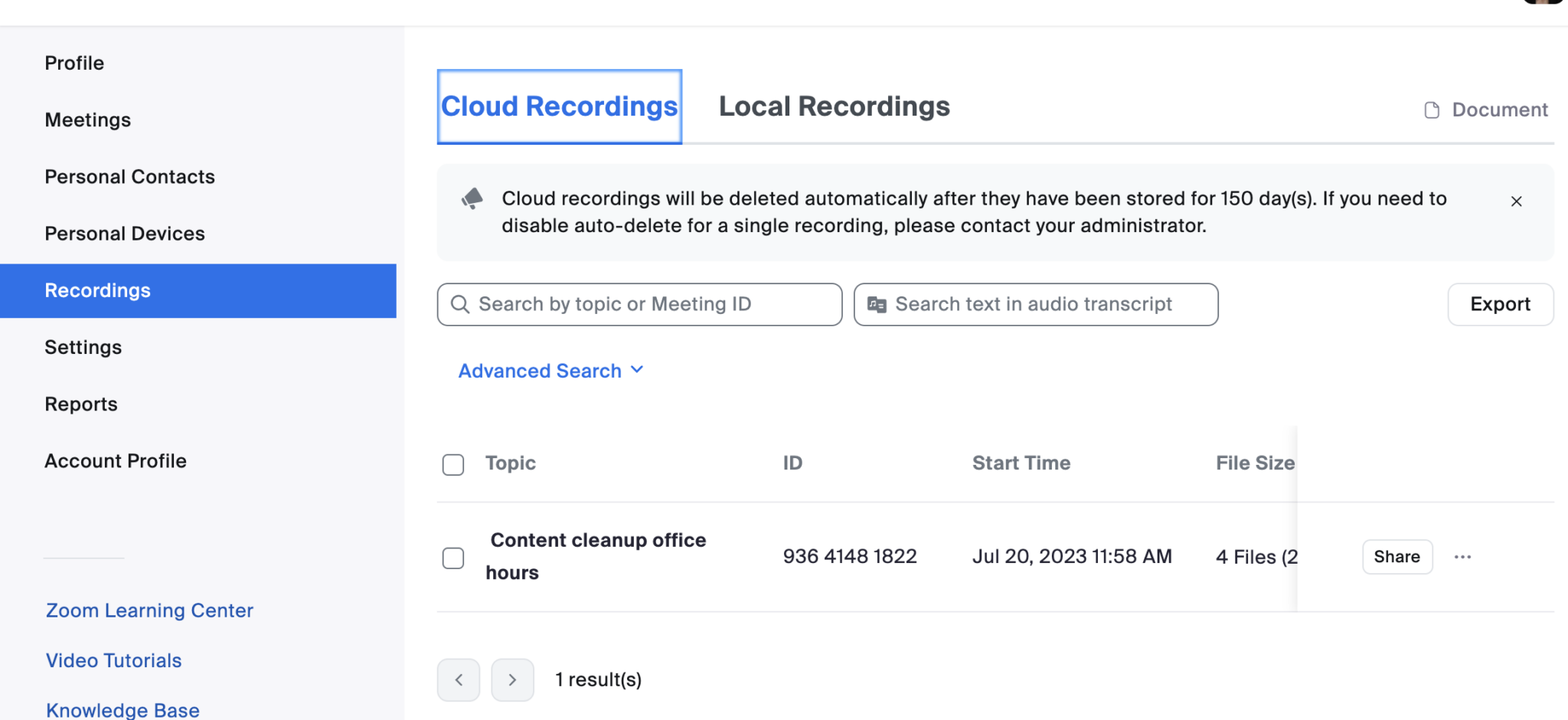Go to the previous page of recordings
Screen dimensions: 1568x720
[458, 679]
